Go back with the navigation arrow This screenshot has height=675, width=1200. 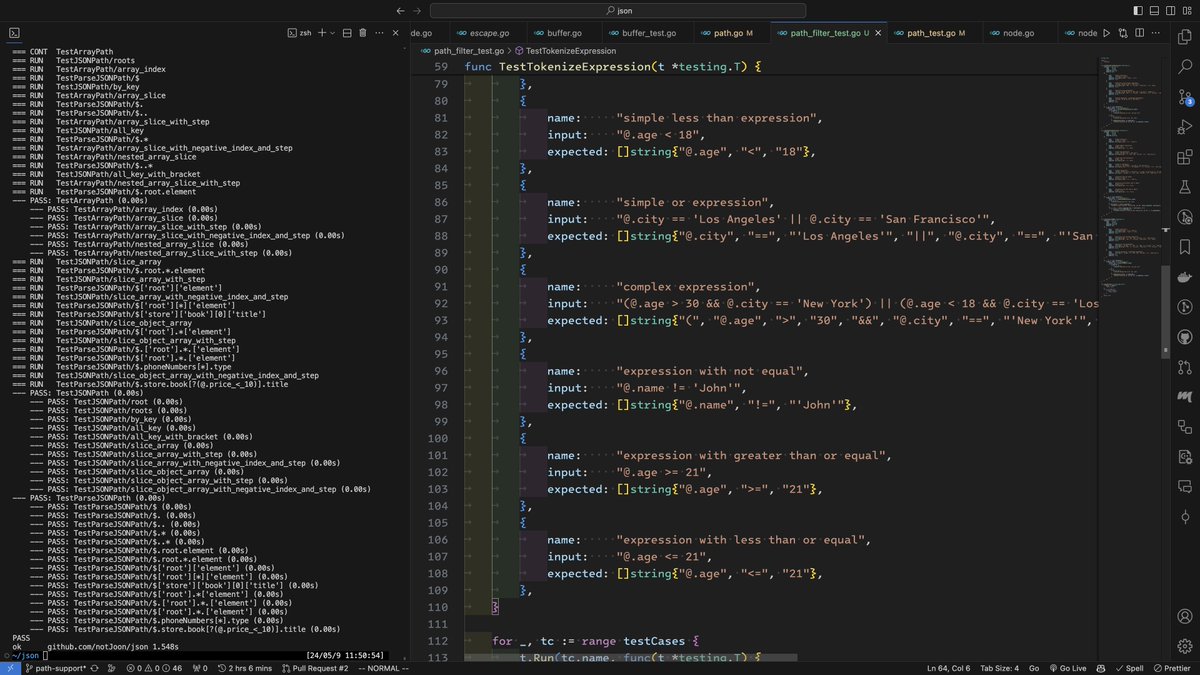(401, 11)
